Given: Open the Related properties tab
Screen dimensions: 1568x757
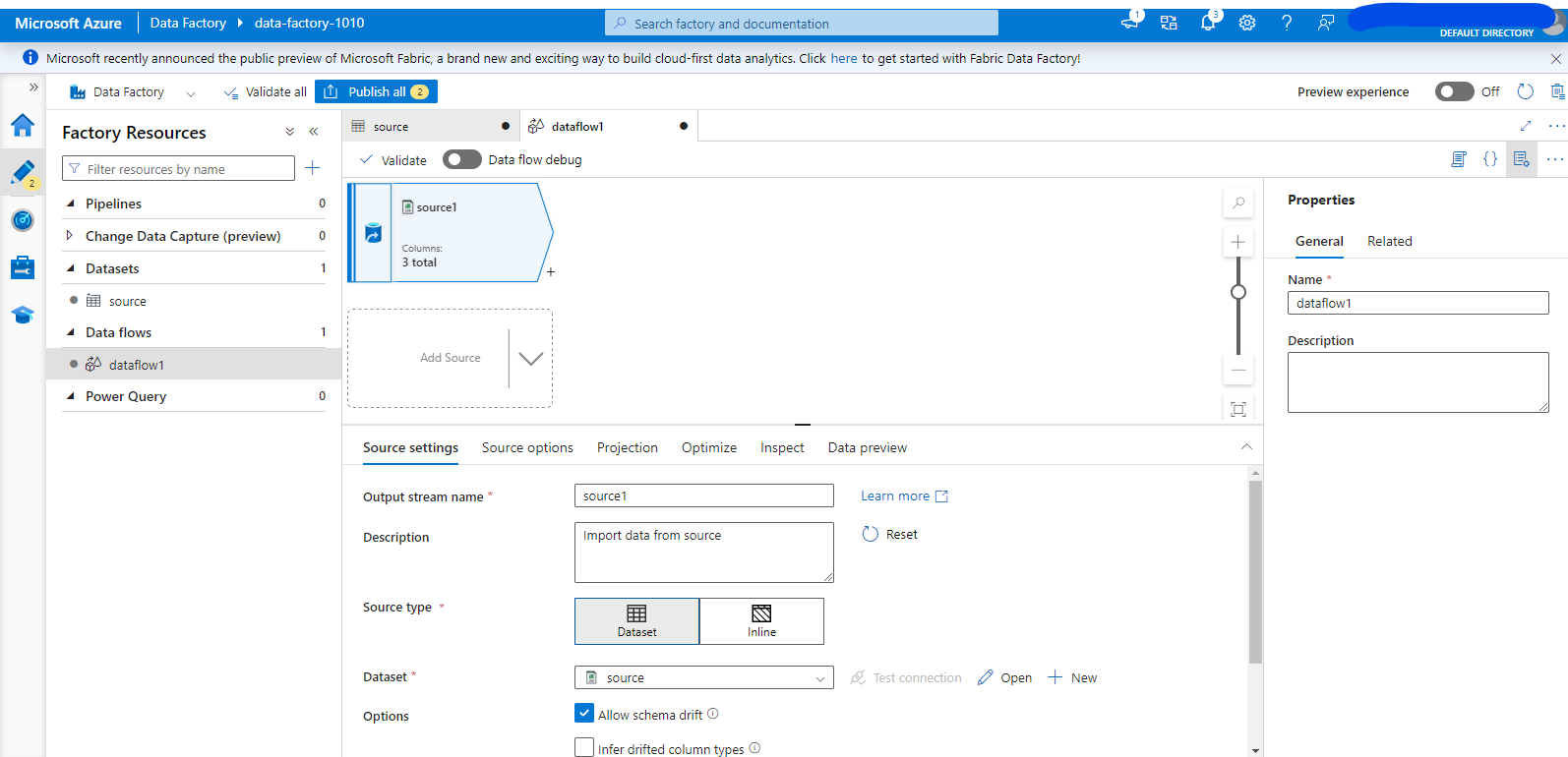Looking at the screenshot, I should [x=1389, y=241].
